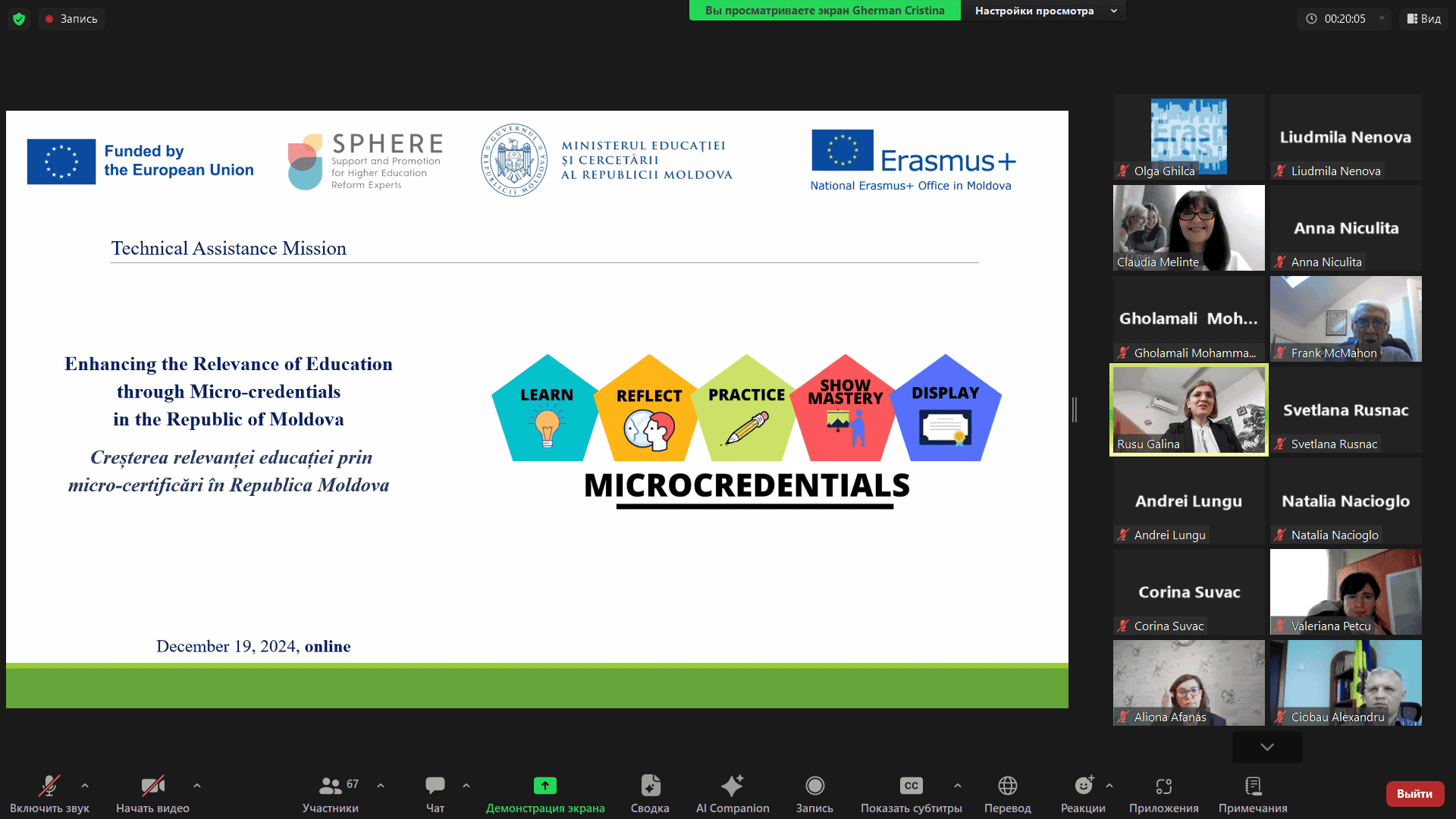Open the Чат chat bubble icon

[435, 786]
